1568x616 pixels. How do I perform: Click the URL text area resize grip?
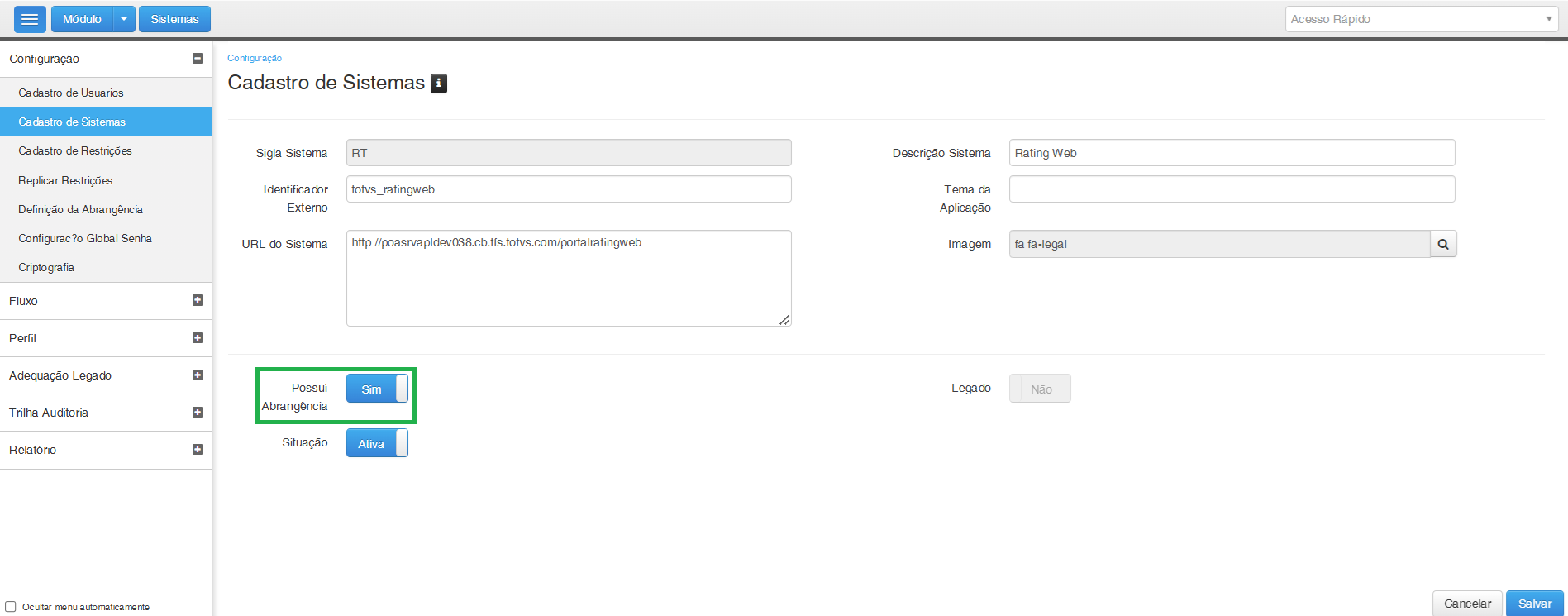[x=784, y=319]
